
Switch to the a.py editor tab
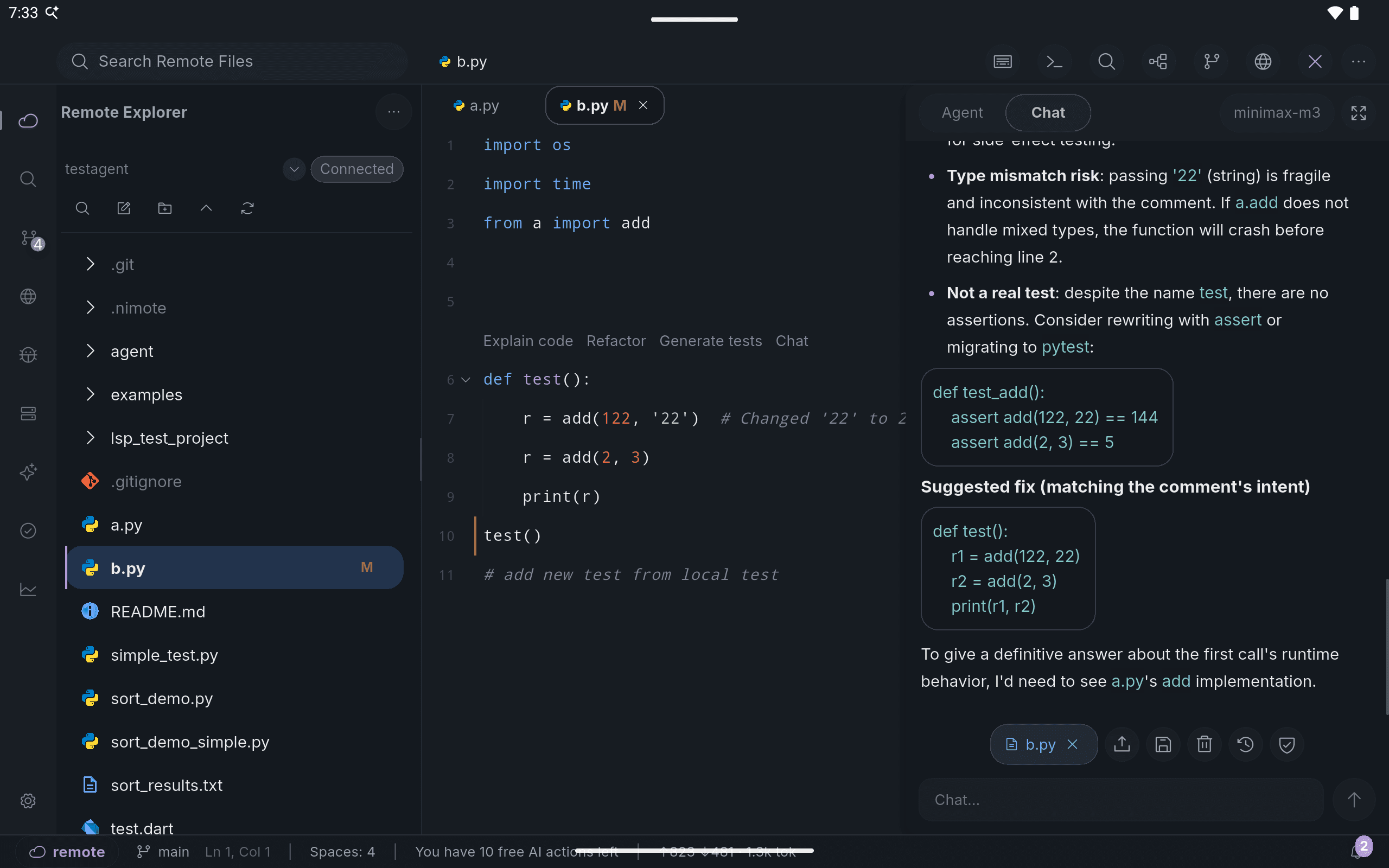pyautogui.click(x=476, y=106)
